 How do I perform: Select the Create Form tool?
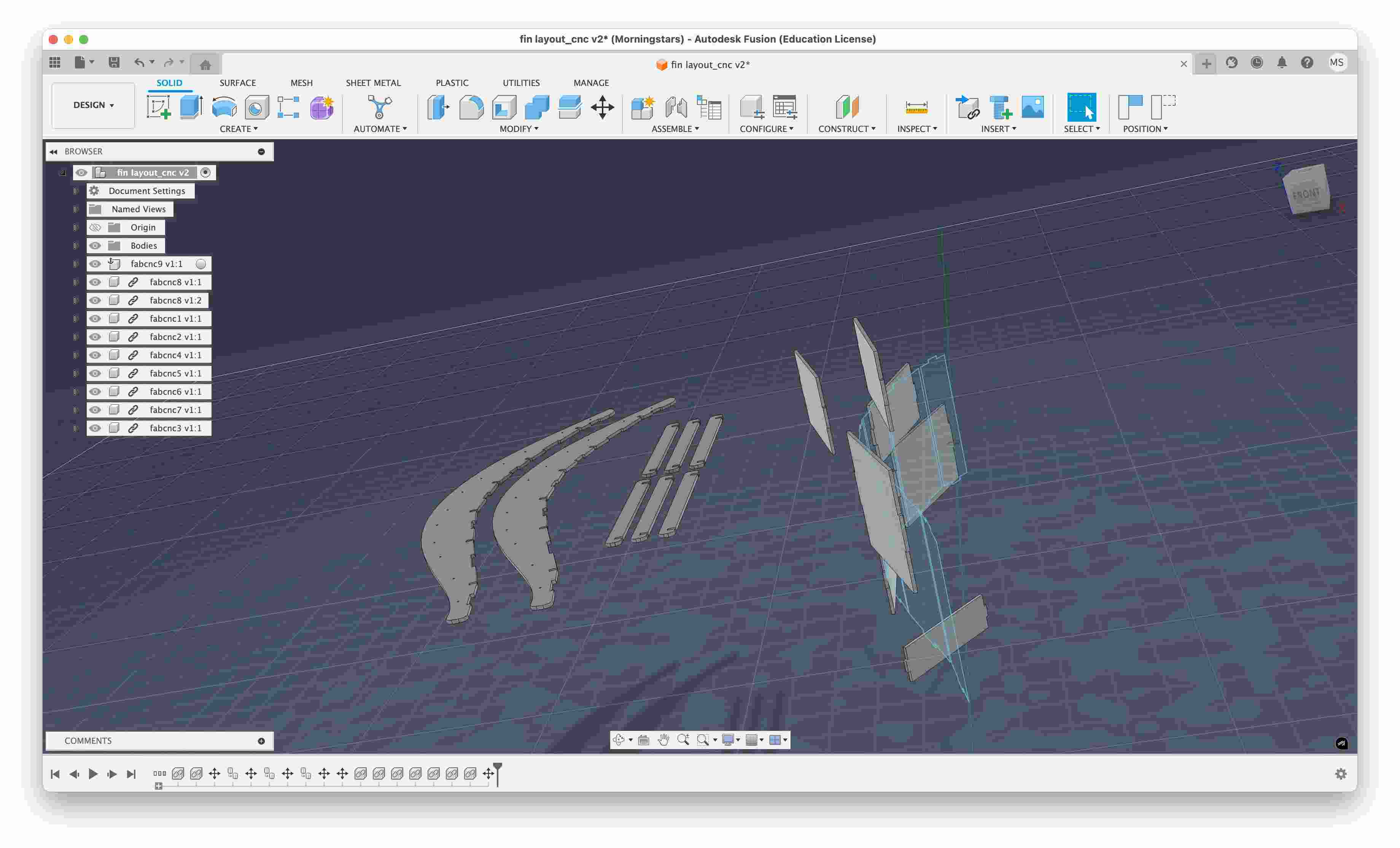(x=321, y=107)
